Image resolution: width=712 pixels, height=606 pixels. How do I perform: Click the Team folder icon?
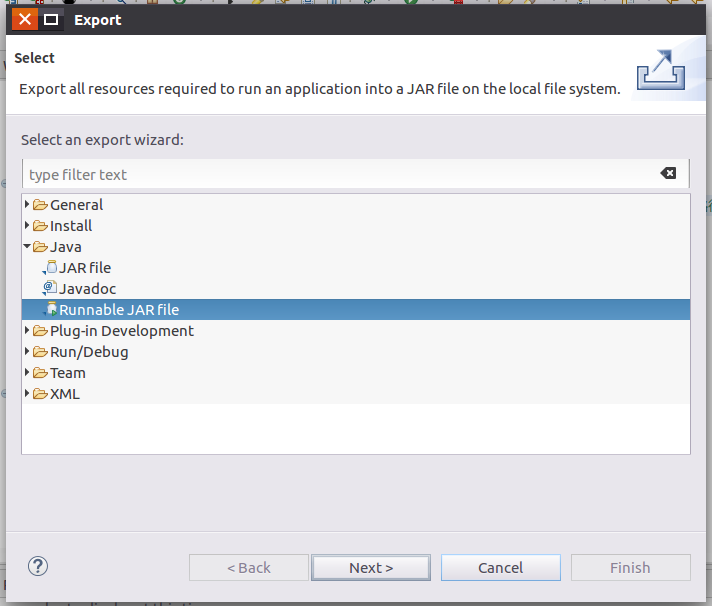coord(40,373)
